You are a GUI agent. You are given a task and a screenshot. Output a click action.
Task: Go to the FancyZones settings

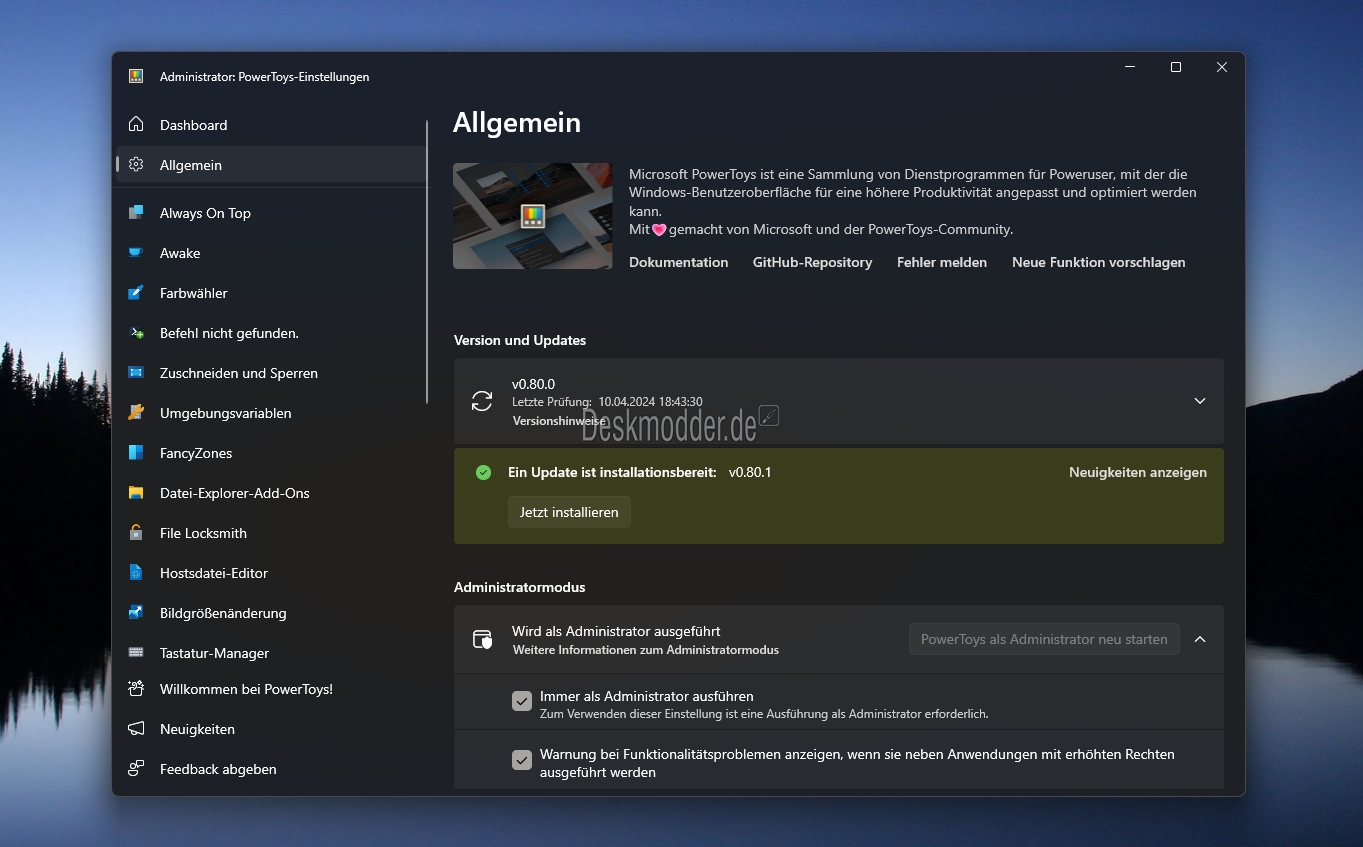coord(272,453)
